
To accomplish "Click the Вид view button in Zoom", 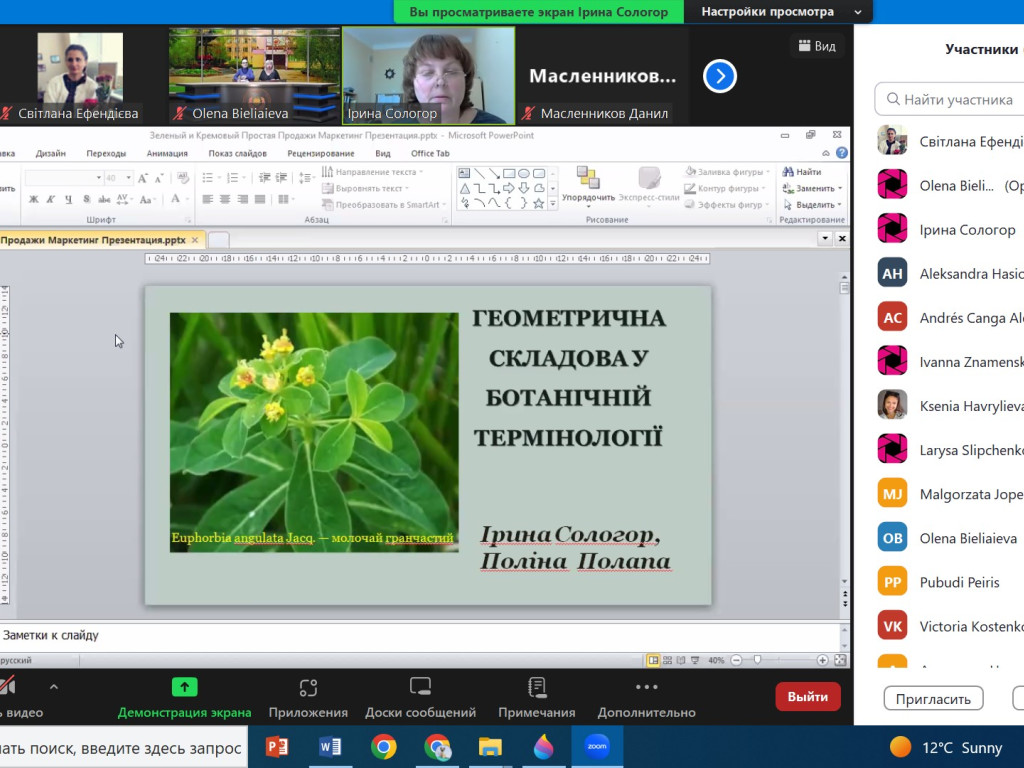I will click(x=817, y=46).
